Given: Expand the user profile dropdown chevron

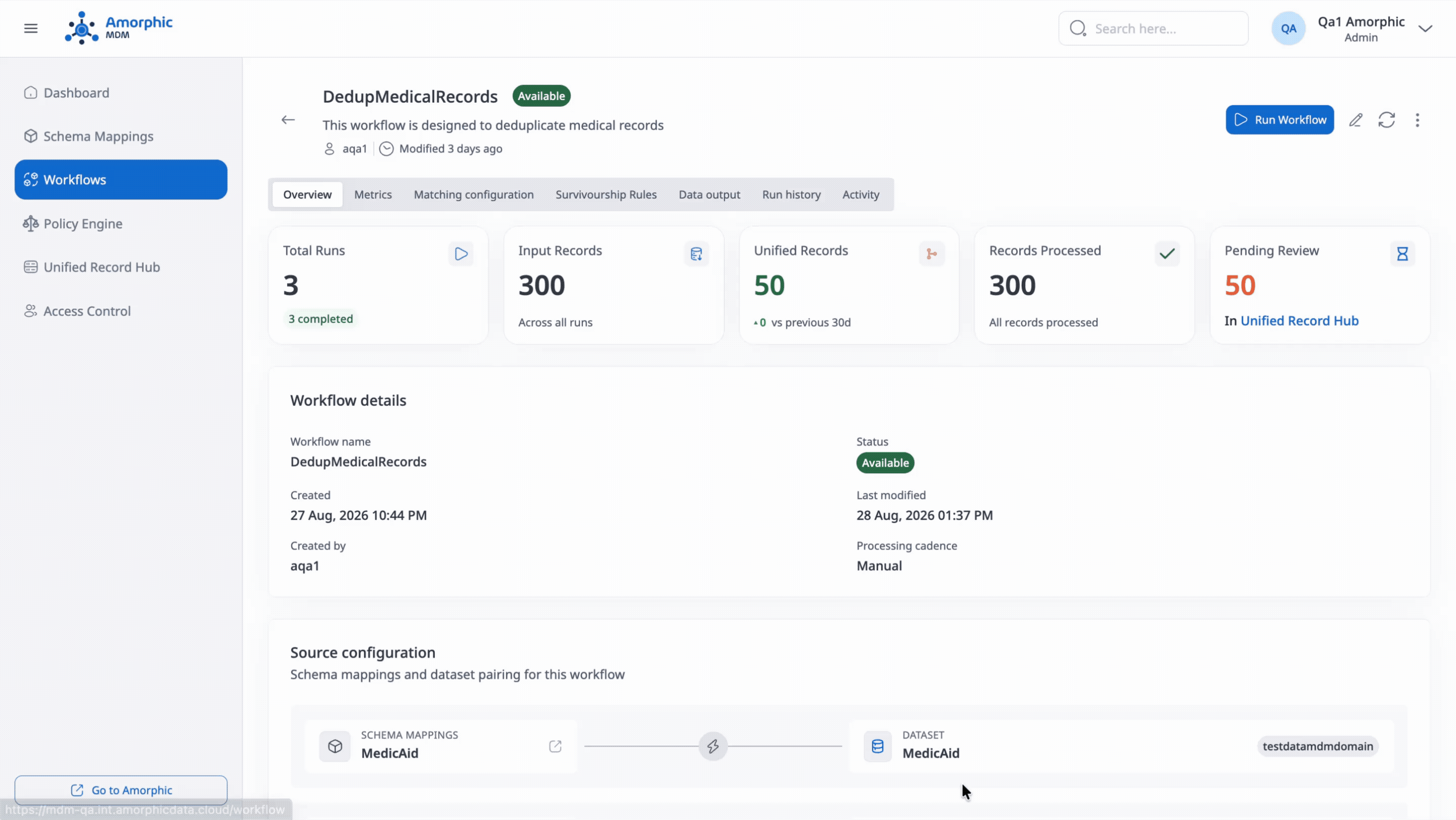Looking at the screenshot, I should click(x=1425, y=28).
